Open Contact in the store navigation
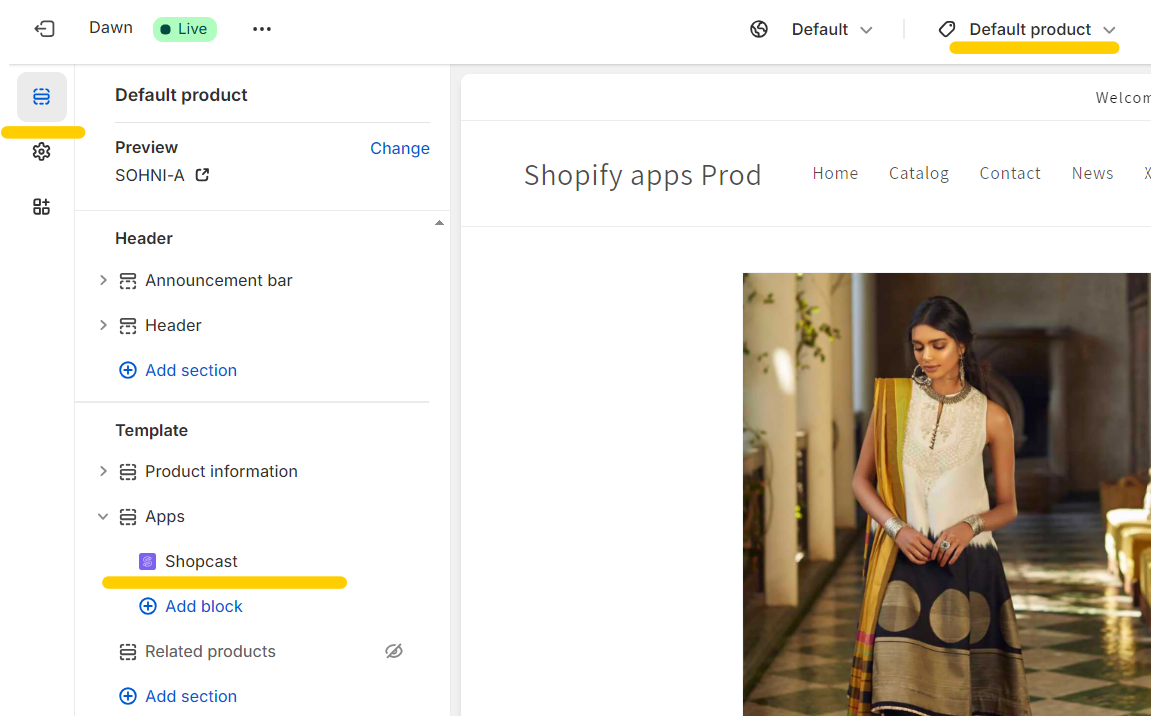 [1009, 173]
